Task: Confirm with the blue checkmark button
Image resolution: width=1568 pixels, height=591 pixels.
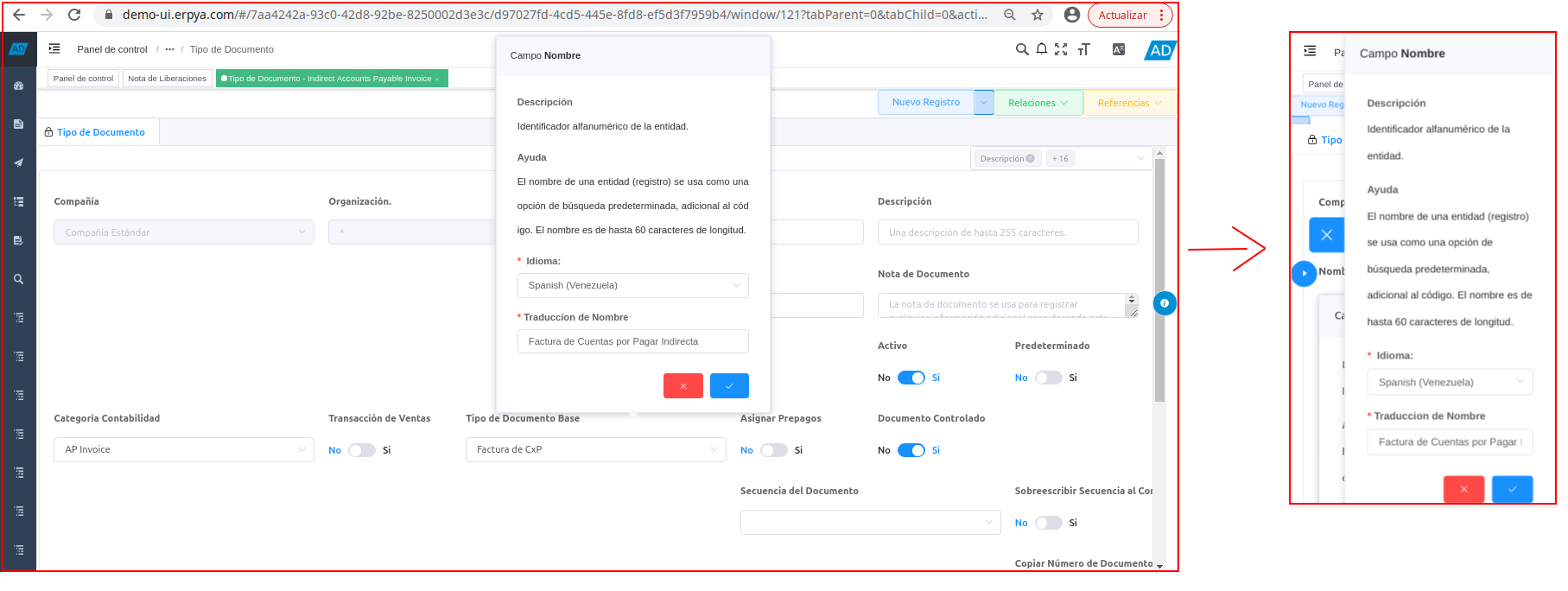Action: [729, 385]
